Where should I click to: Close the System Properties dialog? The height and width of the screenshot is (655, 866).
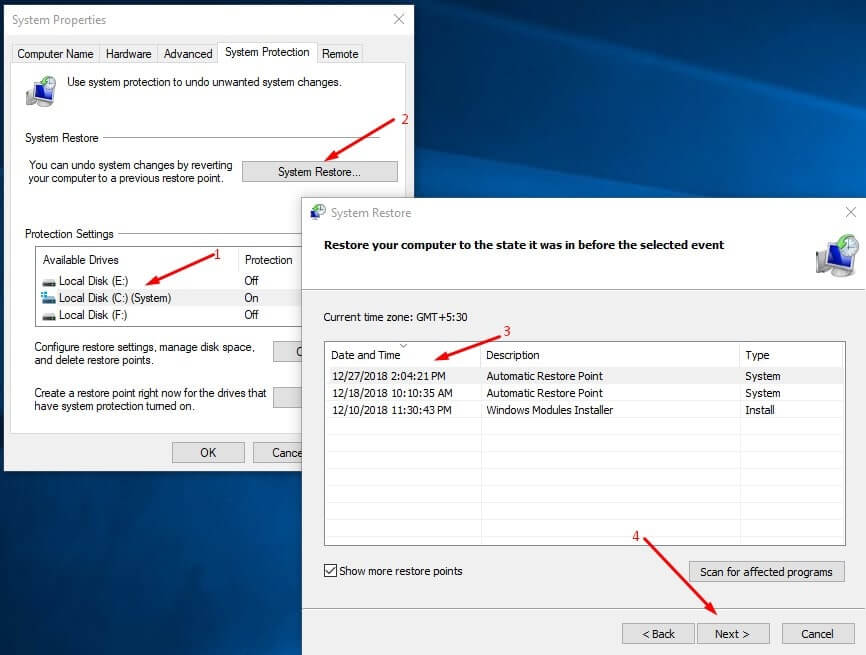click(x=399, y=19)
